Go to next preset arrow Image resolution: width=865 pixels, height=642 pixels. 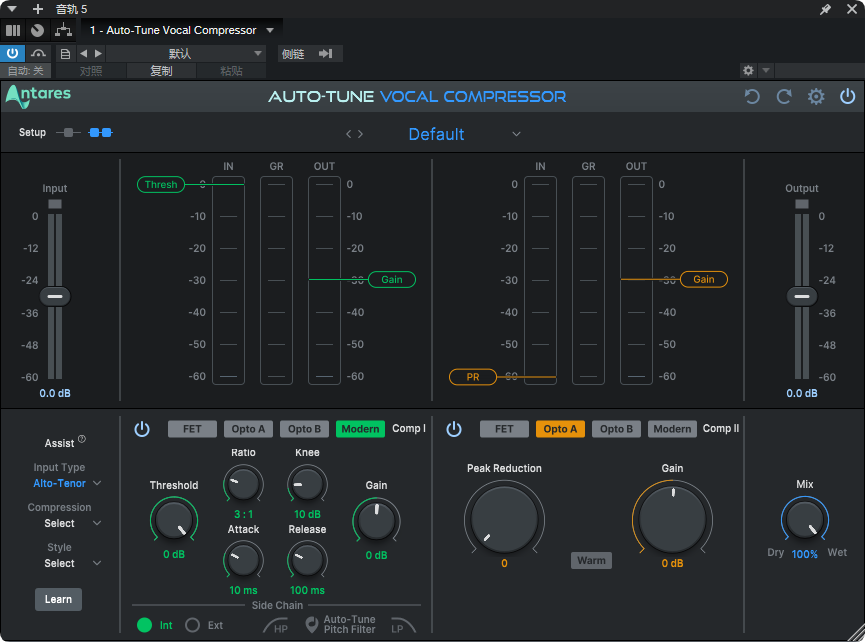pyautogui.click(x=360, y=134)
